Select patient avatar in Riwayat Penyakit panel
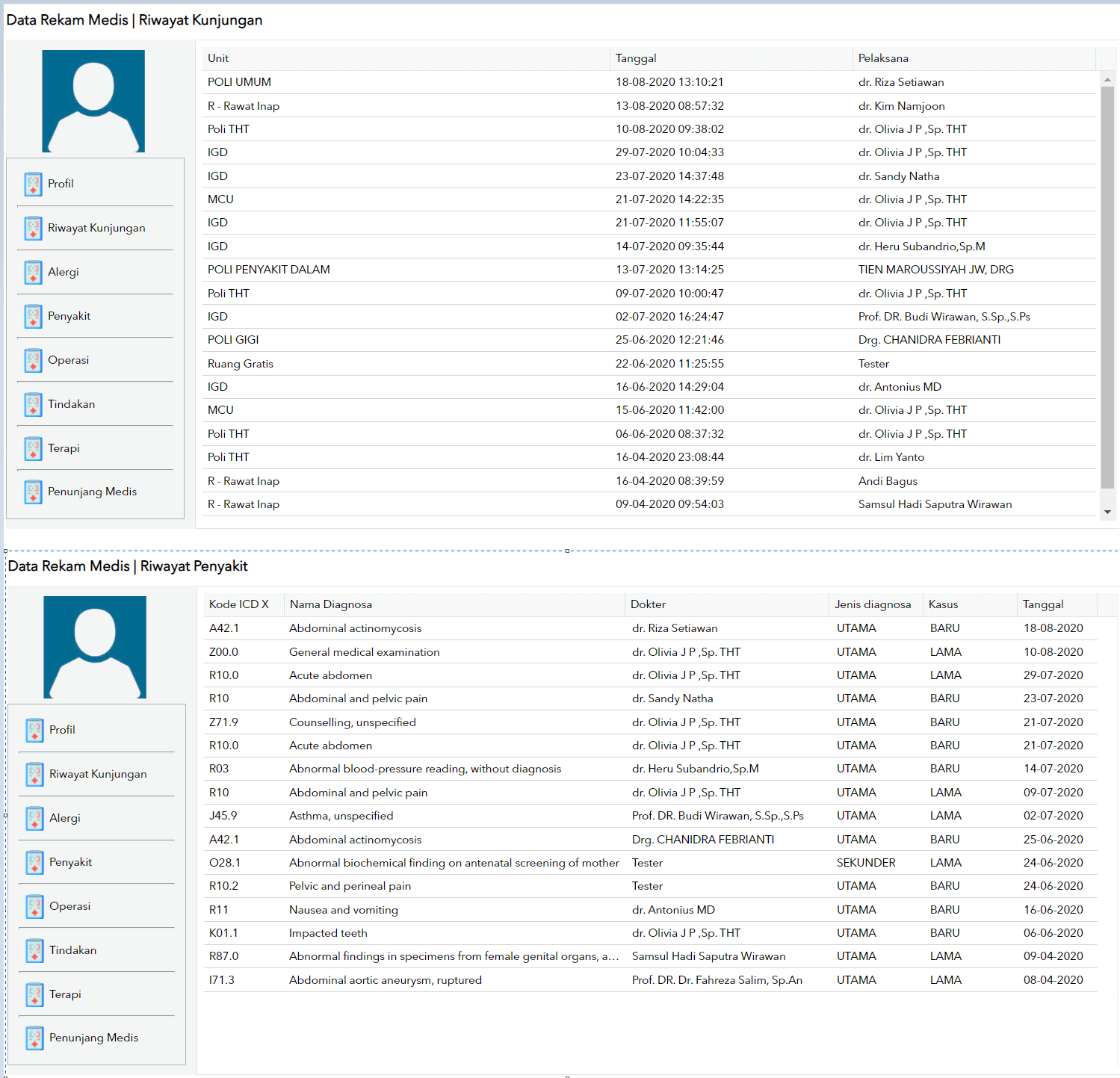Viewport: 1120px width, 1078px height. 95,647
